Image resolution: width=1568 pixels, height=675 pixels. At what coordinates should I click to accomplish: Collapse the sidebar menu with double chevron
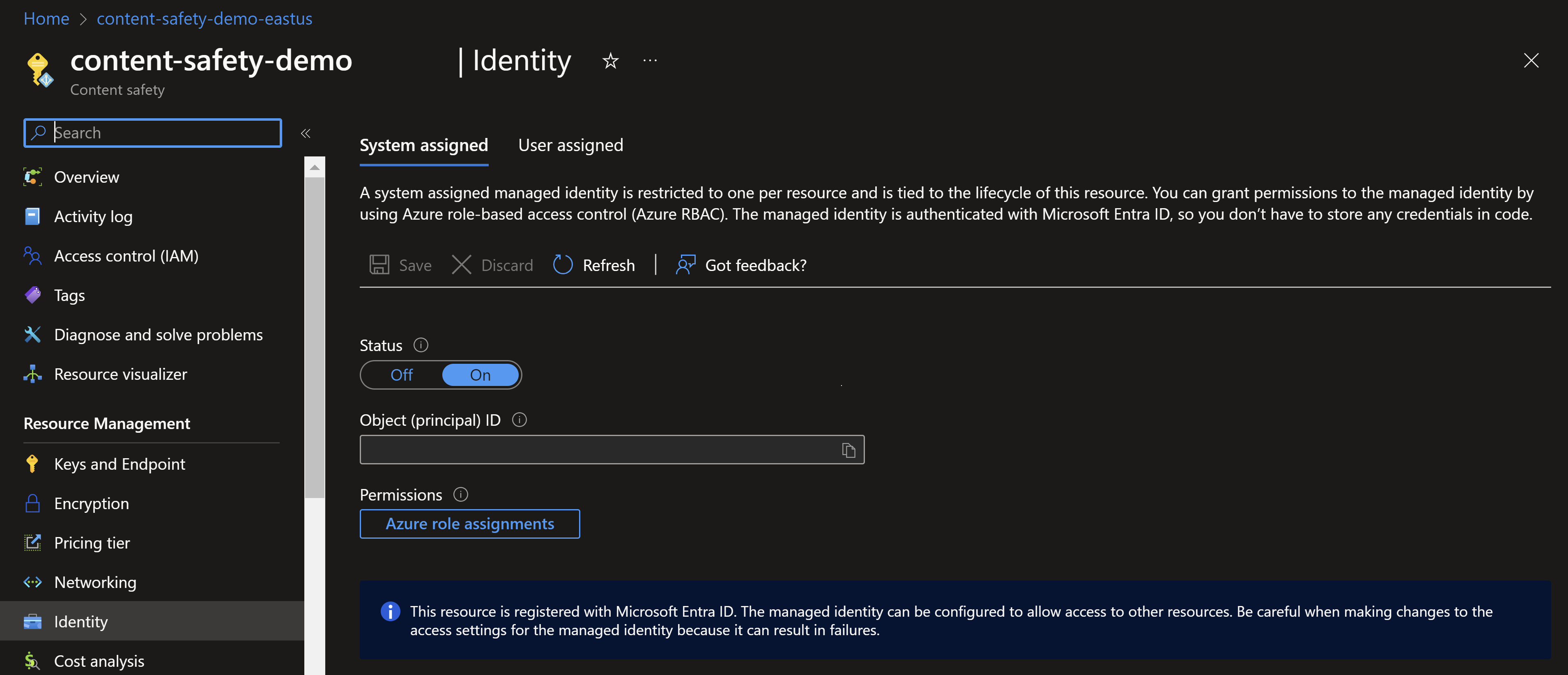[306, 133]
